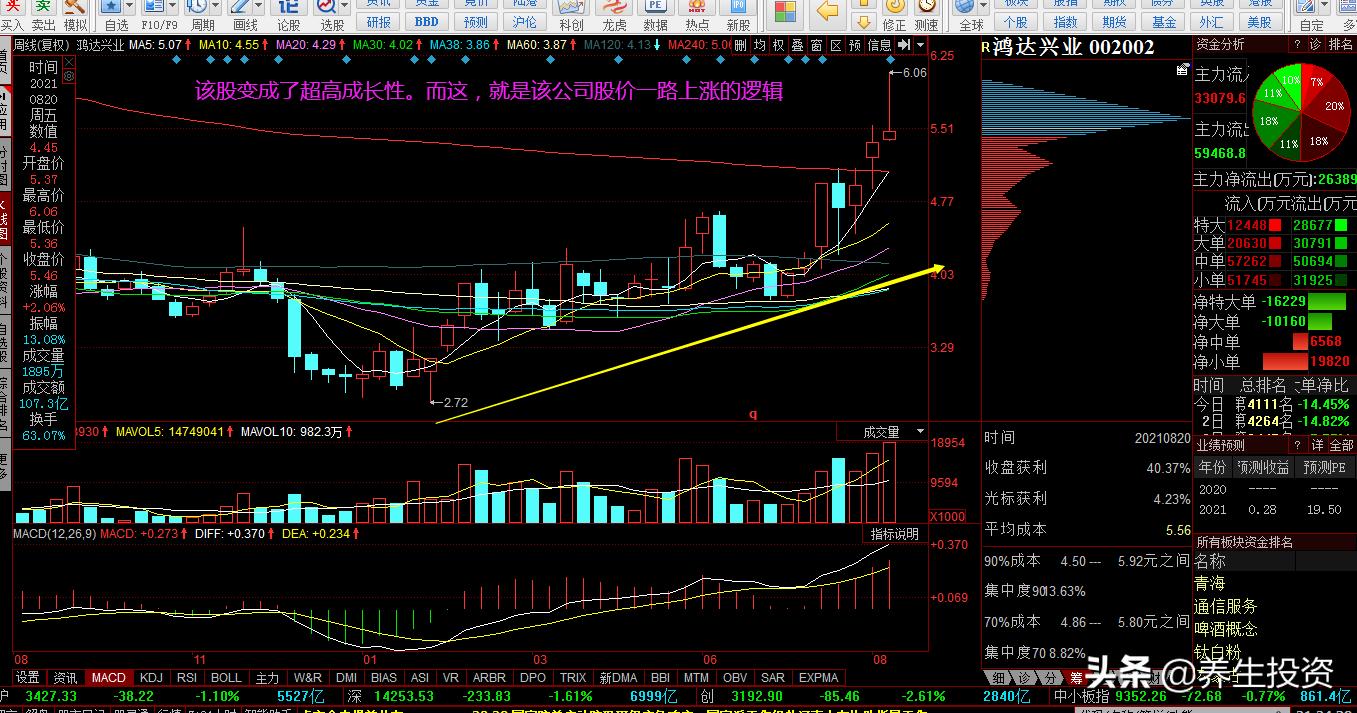
Task: Click the jump-to-end arrow icon after 信息
Action: (904, 45)
